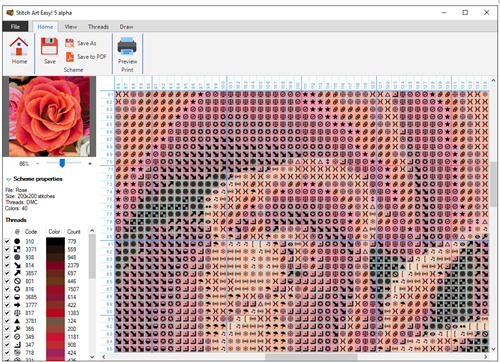The height and width of the screenshot is (362, 500).
Task: Select the checkered symbol for thread 3371
Action: [x=17, y=249]
